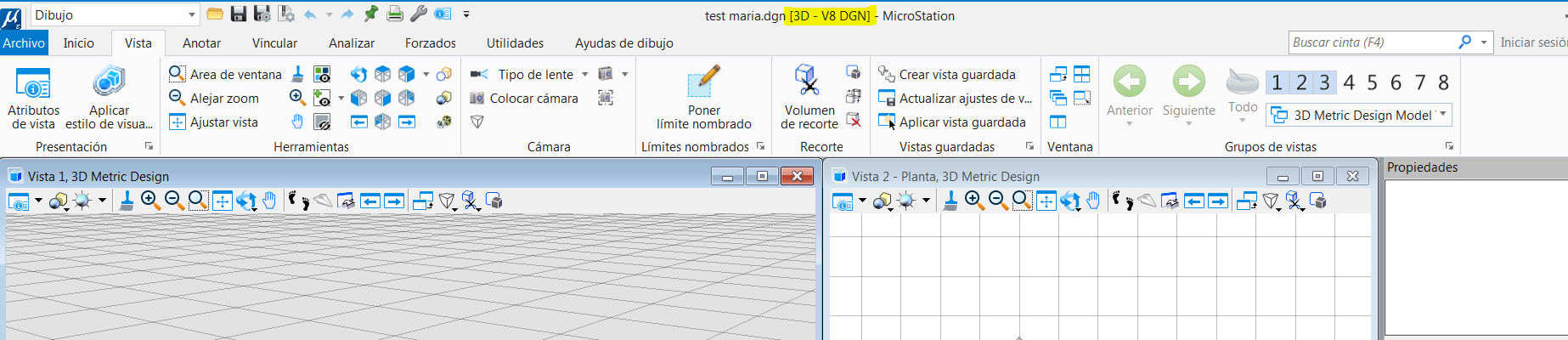Expand the Límites nombrados dialog launcher
Image resolution: width=1568 pixels, height=340 pixels.
click(x=760, y=146)
